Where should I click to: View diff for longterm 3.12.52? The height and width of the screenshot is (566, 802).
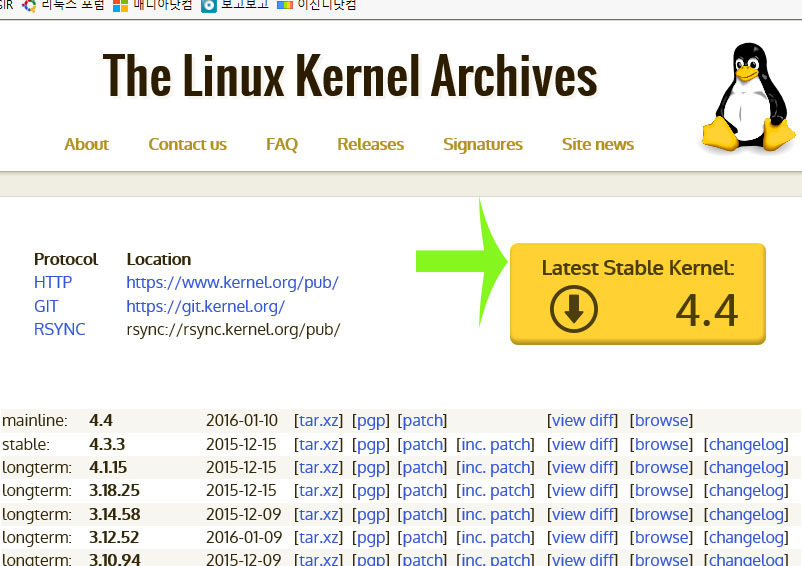tap(583, 537)
